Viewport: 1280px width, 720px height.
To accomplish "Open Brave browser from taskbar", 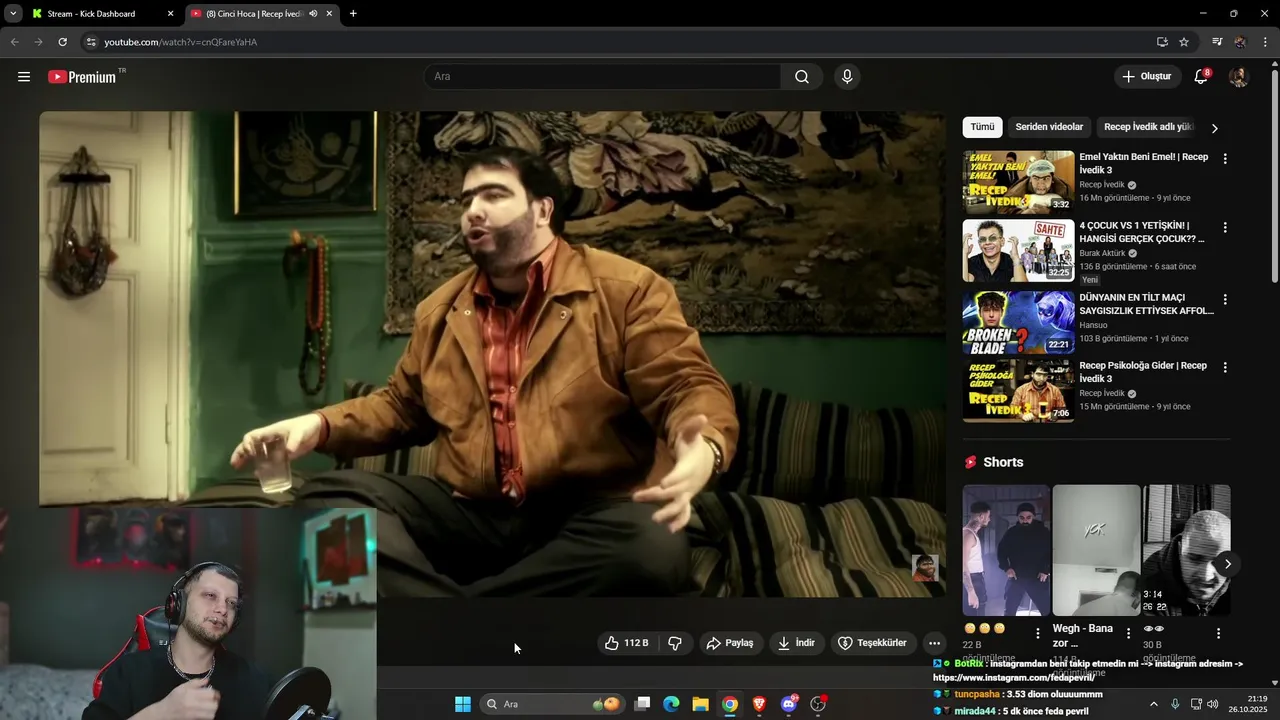I will pyautogui.click(x=759, y=704).
